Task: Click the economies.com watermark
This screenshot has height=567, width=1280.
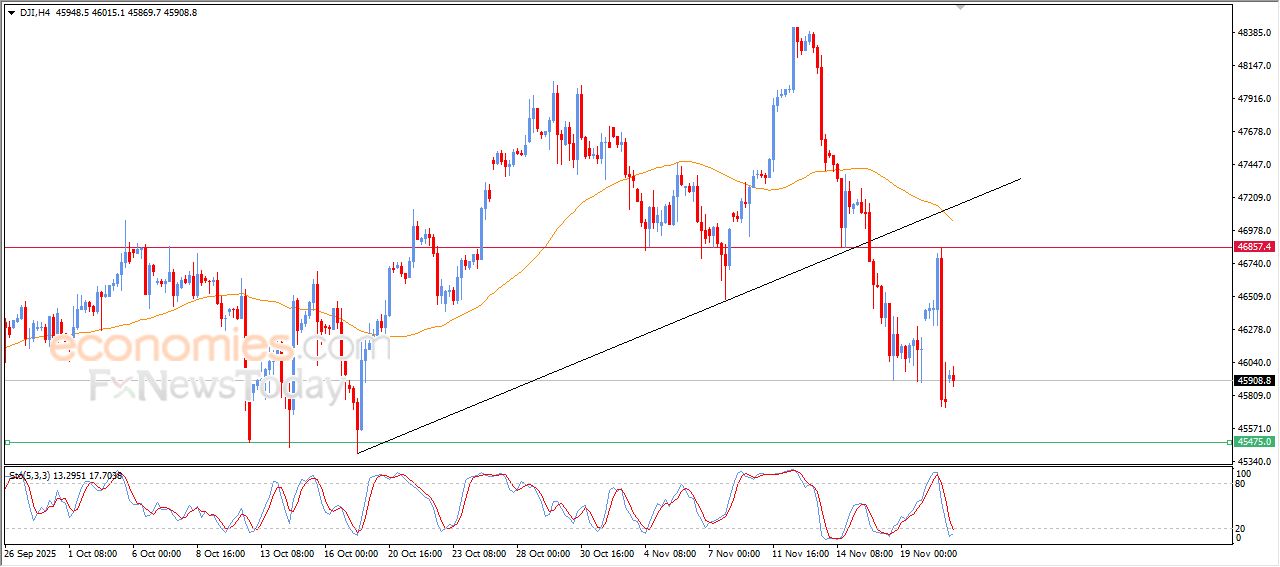Action: (x=205, y=347)
